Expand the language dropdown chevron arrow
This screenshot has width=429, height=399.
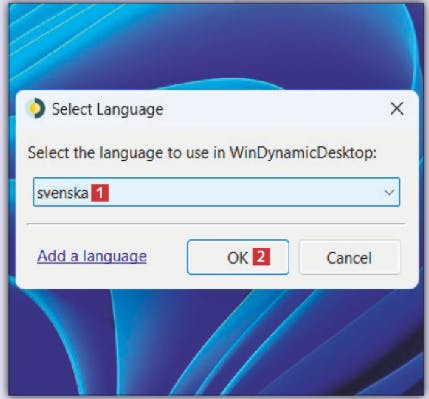[389, 192]
